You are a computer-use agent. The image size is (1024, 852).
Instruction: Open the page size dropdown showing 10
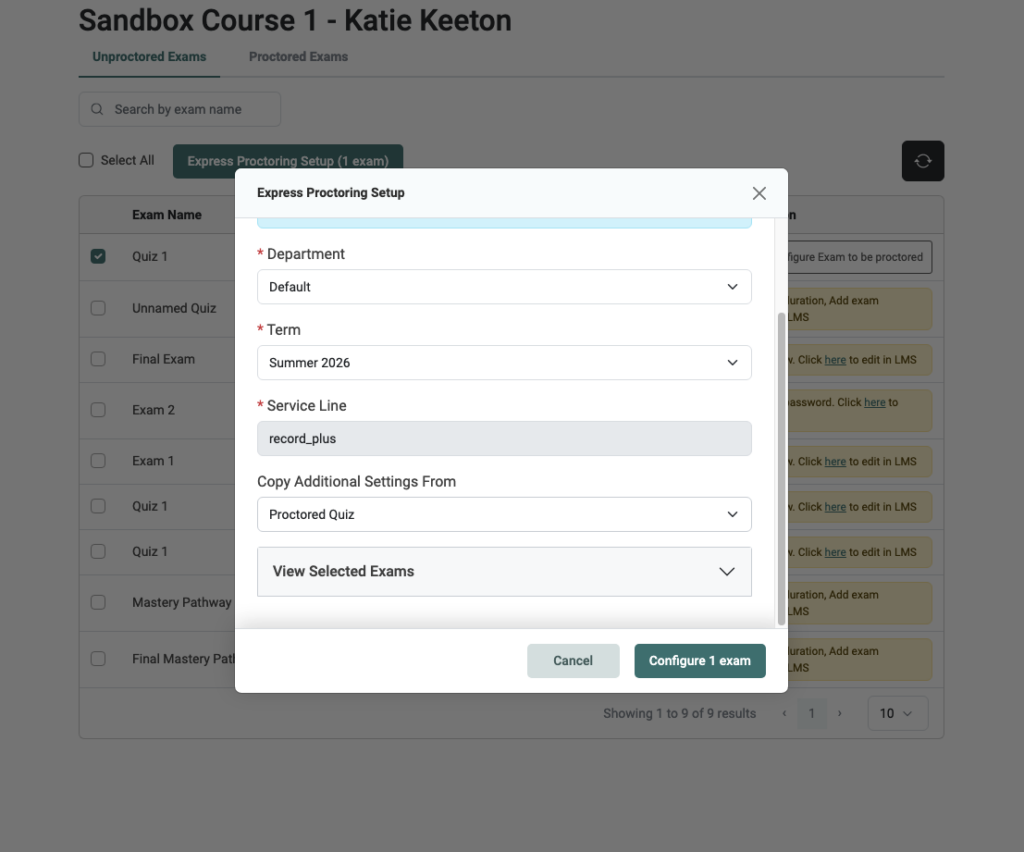[897, 713]
